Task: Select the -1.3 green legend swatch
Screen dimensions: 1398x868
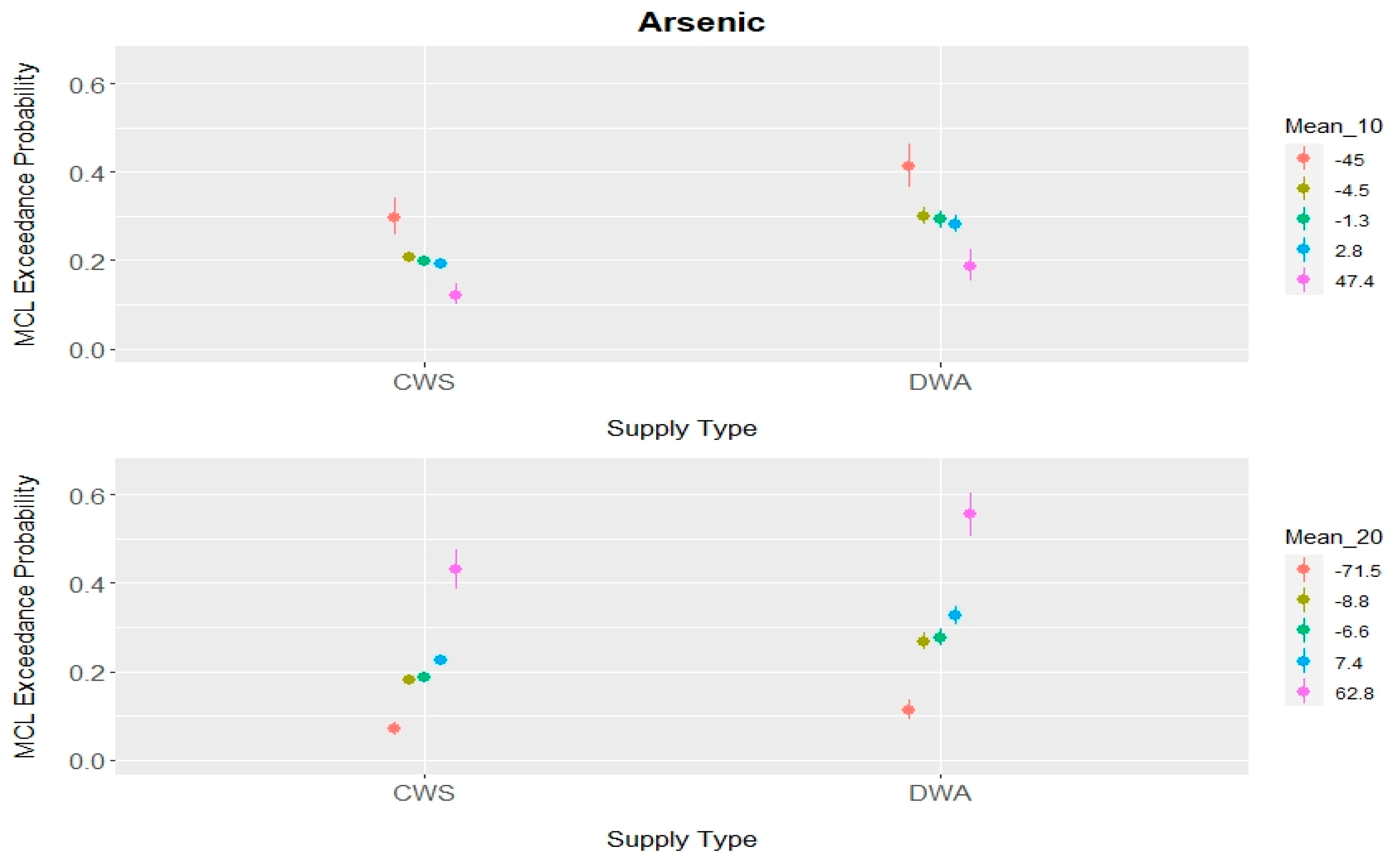Action: click(1303, 219)
